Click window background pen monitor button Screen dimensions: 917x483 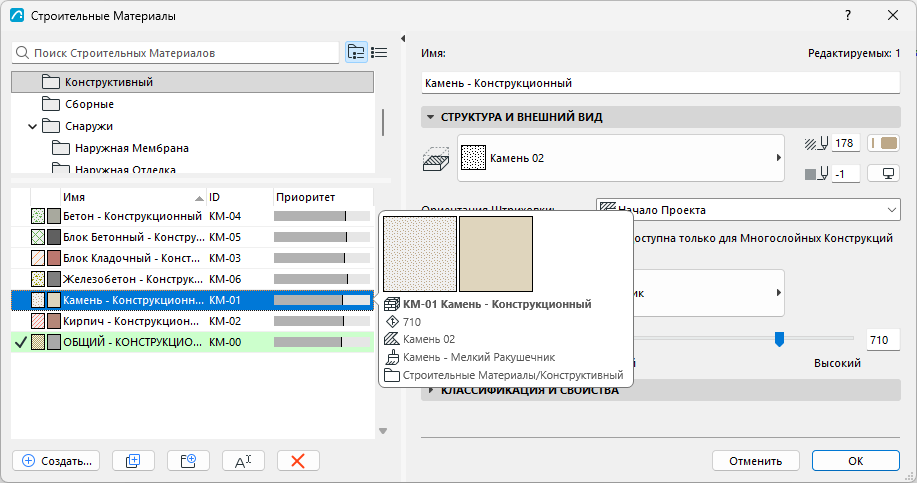coord(884,174)
